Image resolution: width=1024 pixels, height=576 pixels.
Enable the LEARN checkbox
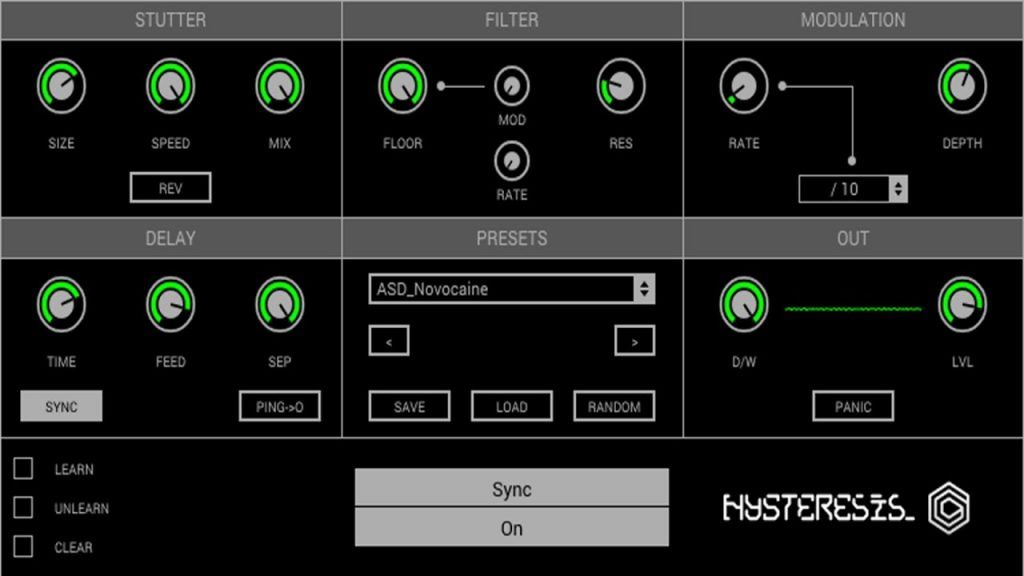pyautogui.click(x=23, y=468)
